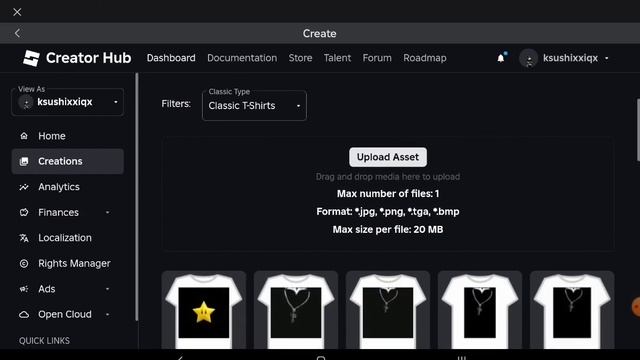The image size is (640, 360).
Task: Open the Dashboard tab
Action: coord(171,58)
